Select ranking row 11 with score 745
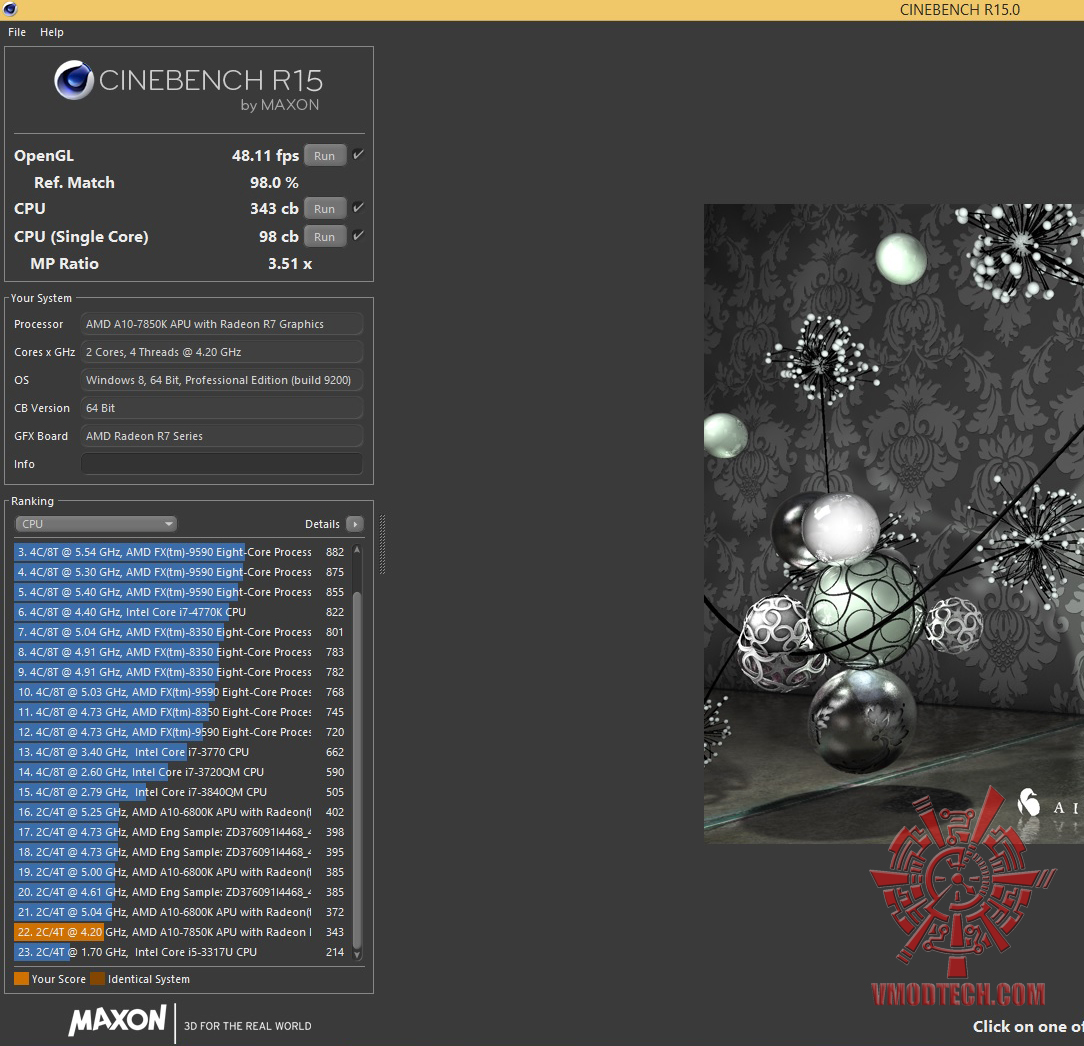The height and width of the screenshot is (1046, 1084). coord(180,712)
